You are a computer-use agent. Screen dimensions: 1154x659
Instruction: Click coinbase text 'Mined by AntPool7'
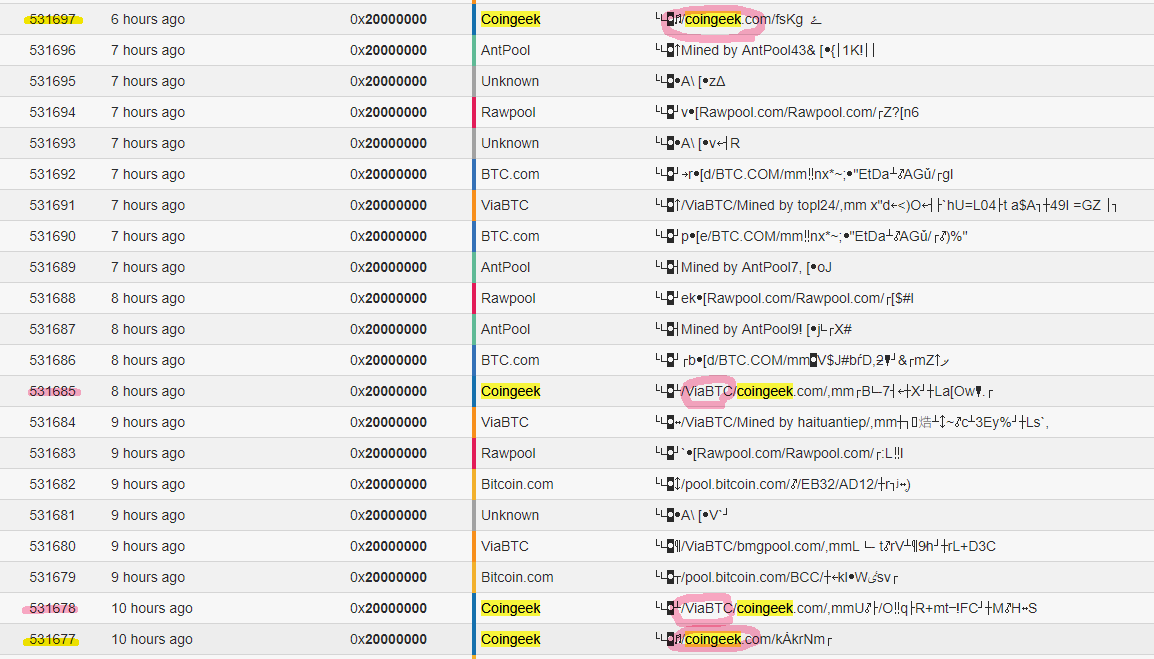tap(740, 267)
